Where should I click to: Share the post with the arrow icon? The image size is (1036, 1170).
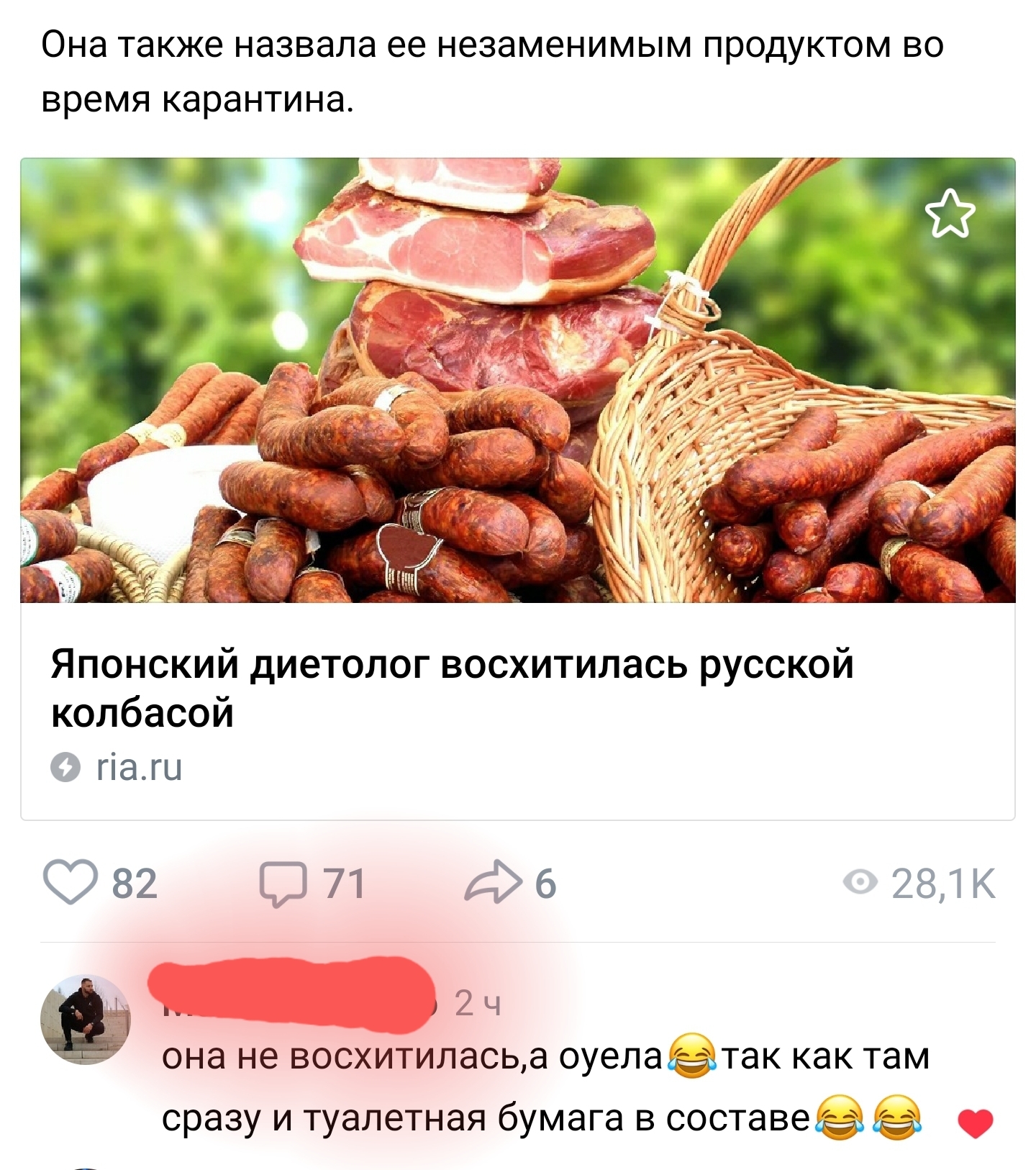(493, 883)
